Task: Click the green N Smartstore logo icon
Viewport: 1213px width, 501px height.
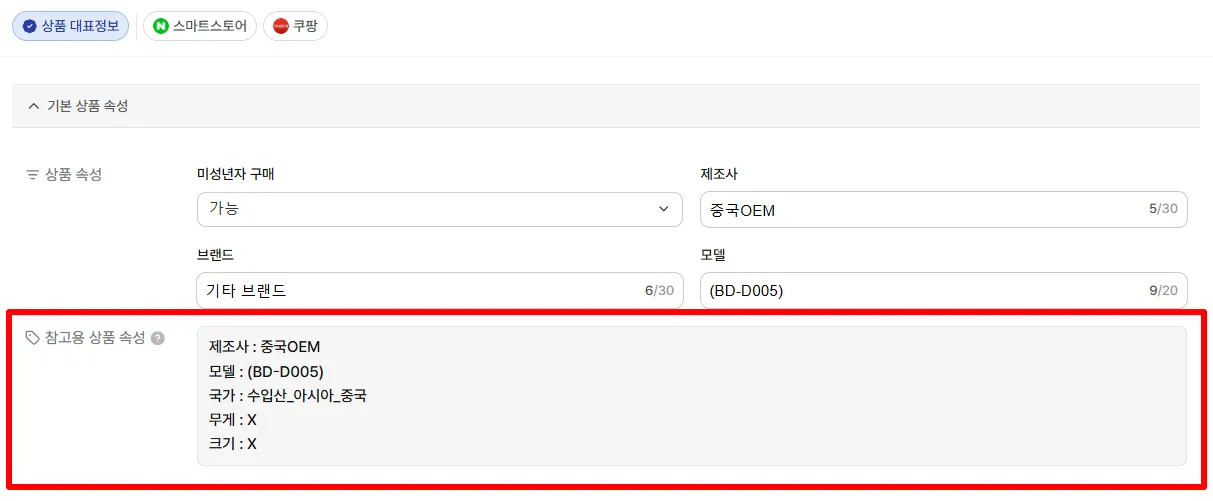Action: tap(161, 27)
